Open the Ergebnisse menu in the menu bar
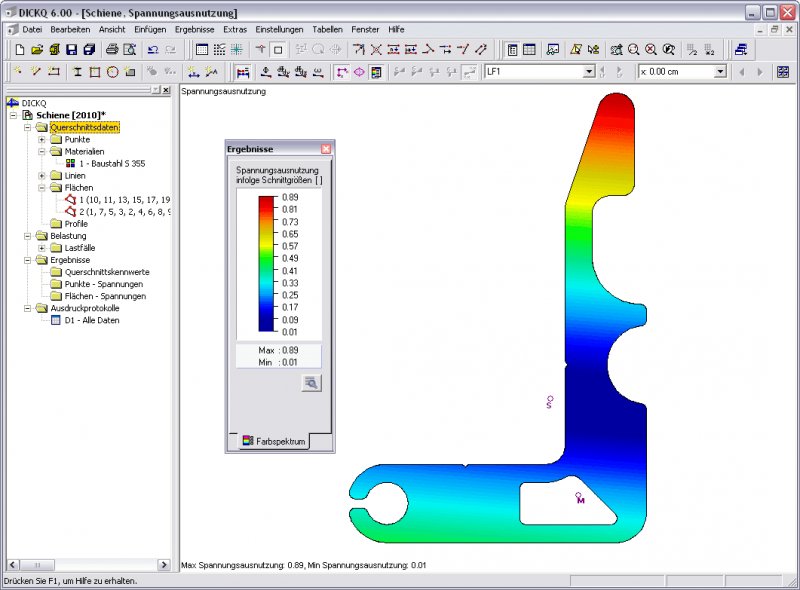This screenshot has width=800, height=590. coord(194,30)
